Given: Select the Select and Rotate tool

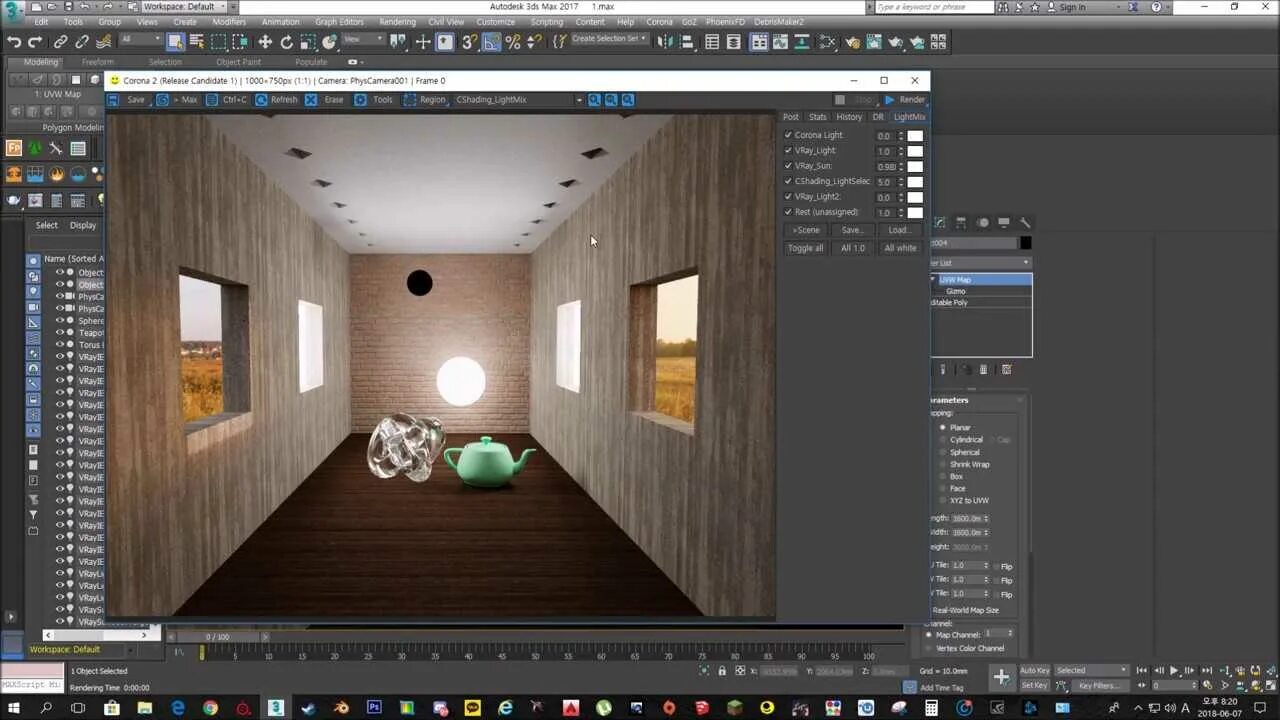Looking at the screenshot, I should [286, 42].
